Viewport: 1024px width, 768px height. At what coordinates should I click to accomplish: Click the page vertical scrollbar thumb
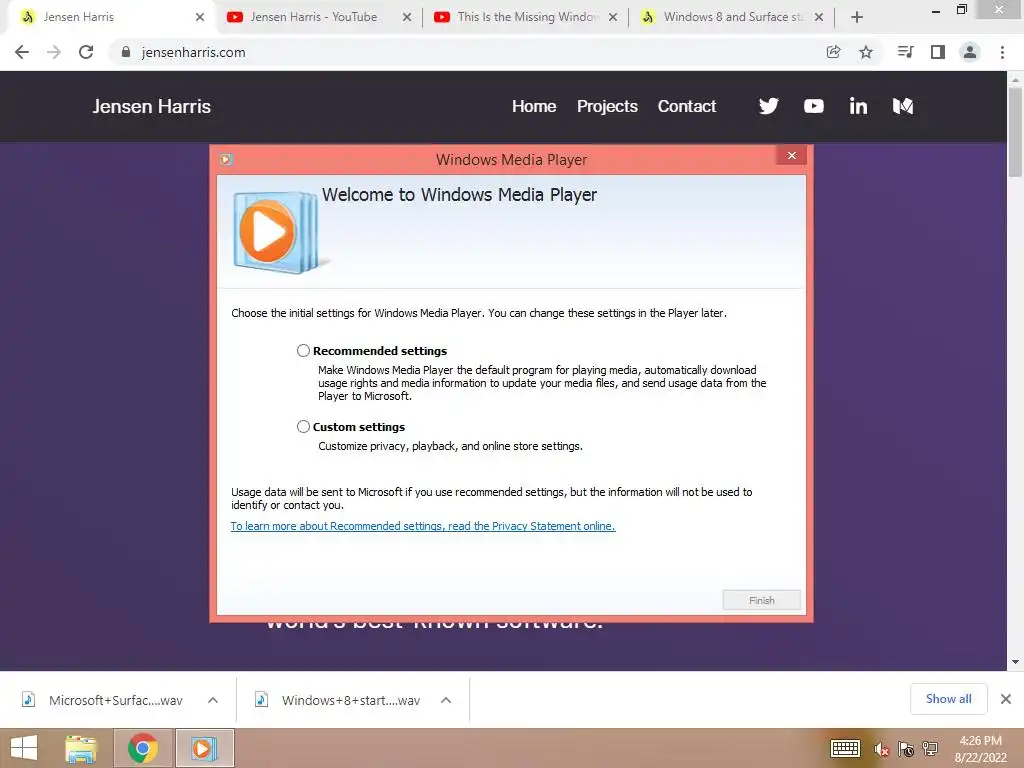[x=1015, y=132]
